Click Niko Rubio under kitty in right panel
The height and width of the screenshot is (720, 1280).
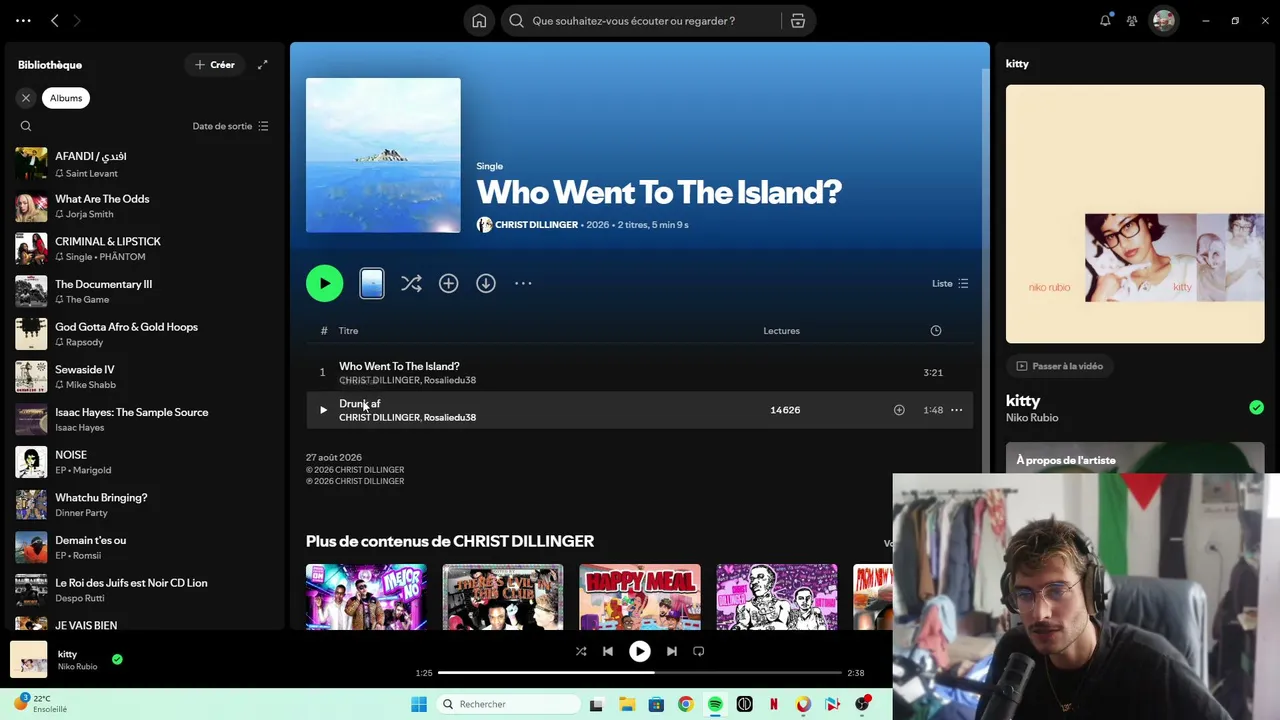pyautogui.click(x=1032, y=418)
